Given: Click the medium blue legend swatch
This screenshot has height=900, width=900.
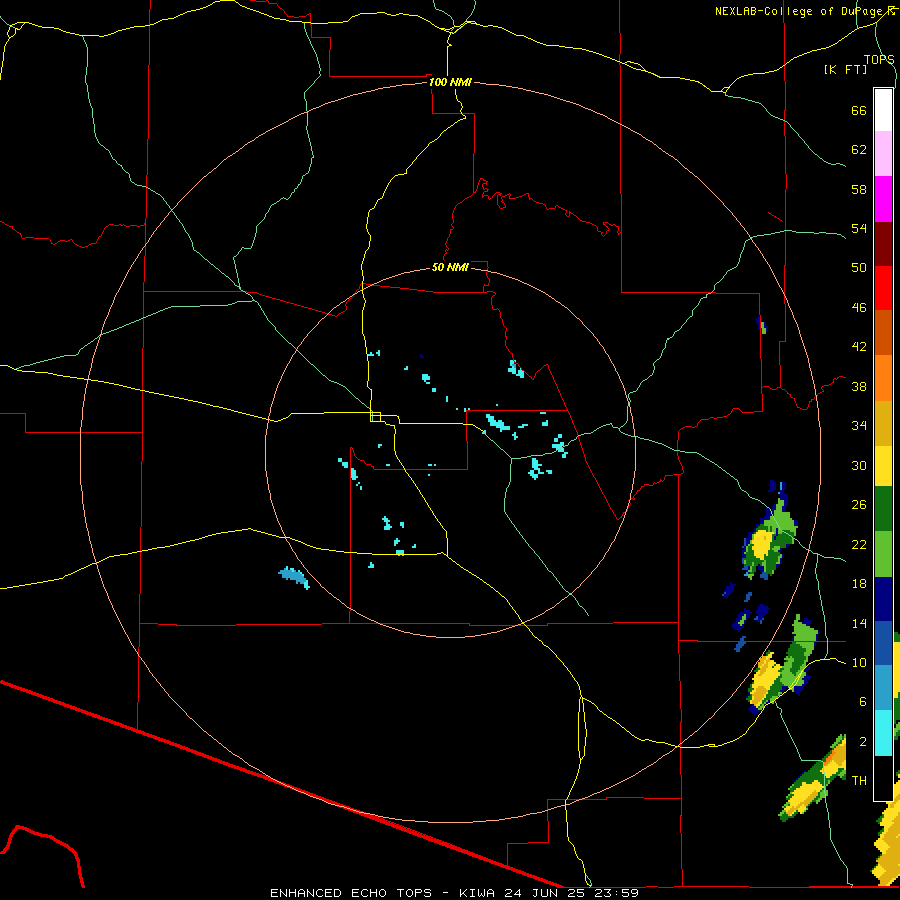Looking at the screenshot, I should 883,643.
